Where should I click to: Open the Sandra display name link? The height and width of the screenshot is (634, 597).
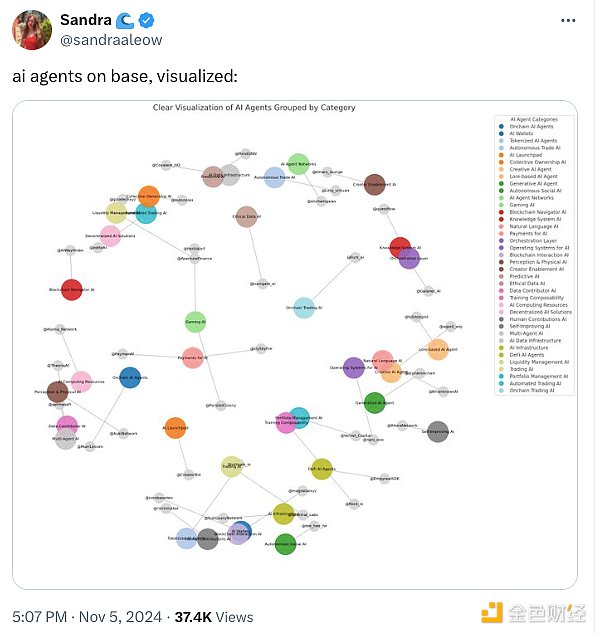[86, 20]
